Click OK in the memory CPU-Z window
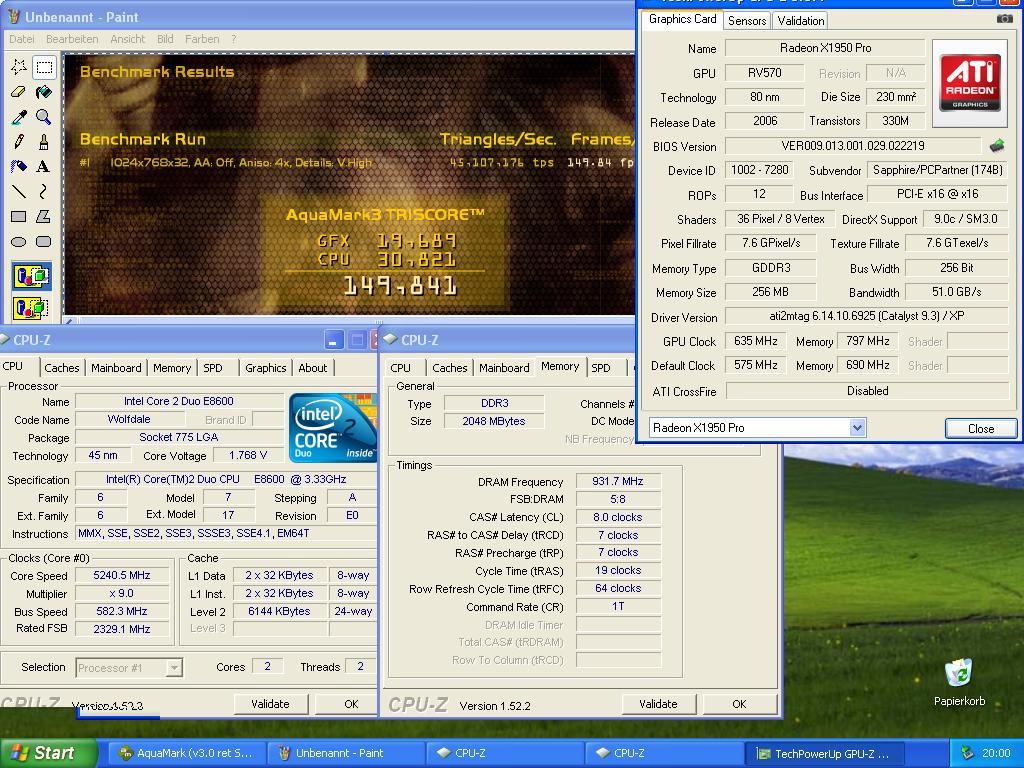This screenshot has height=768, width=1024. pos(739,704)
